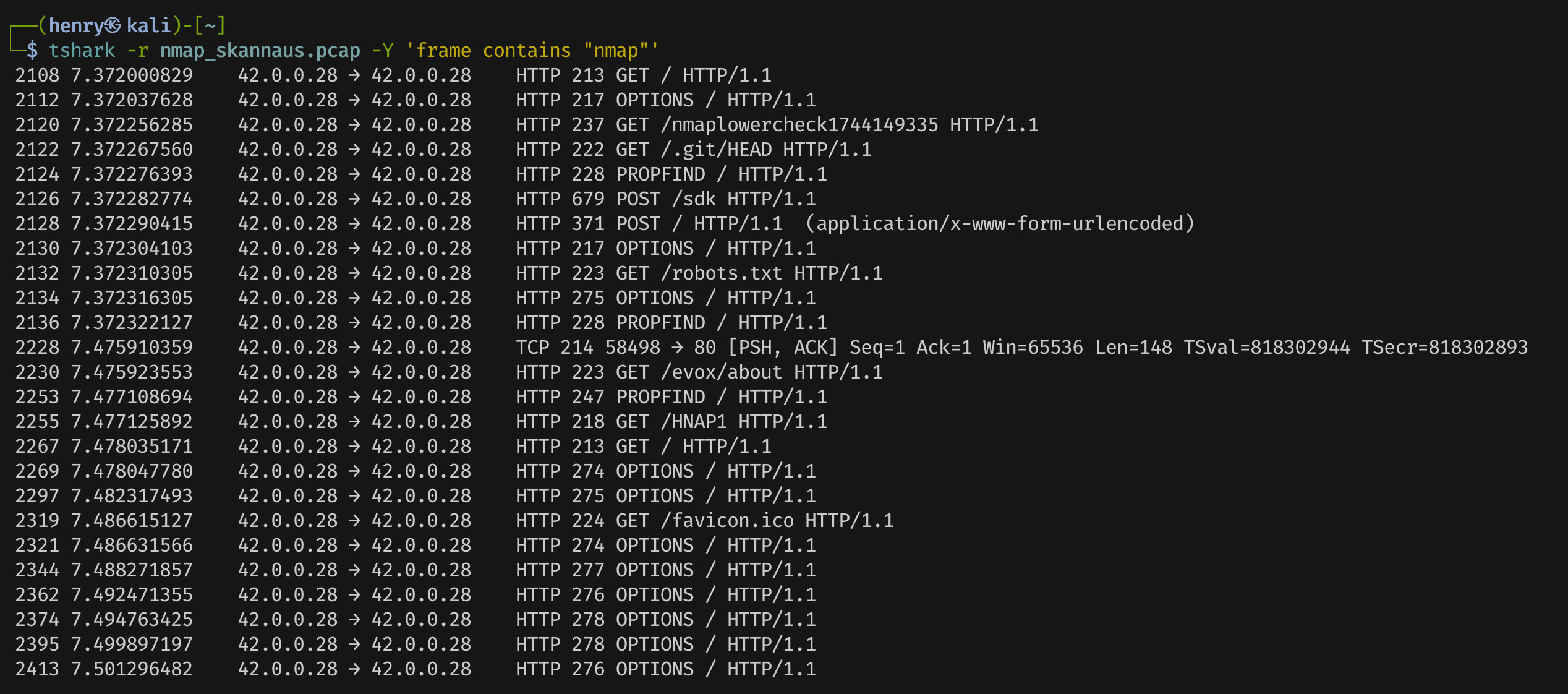Select the -Y flag in the command line
The height and width of the screenshot is (694, 1568).
(383, 50)
